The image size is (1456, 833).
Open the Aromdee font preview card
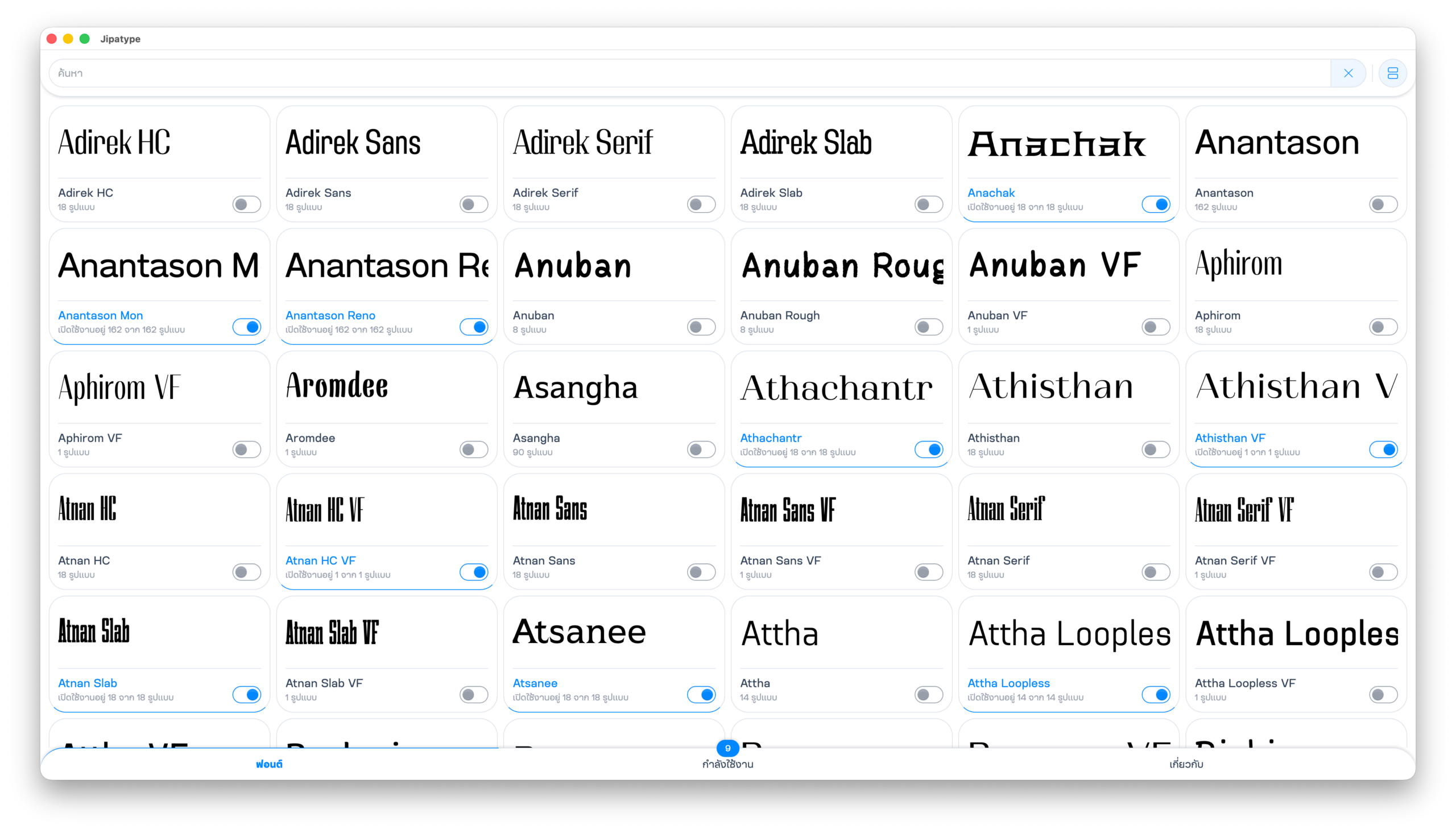[387, 386]
